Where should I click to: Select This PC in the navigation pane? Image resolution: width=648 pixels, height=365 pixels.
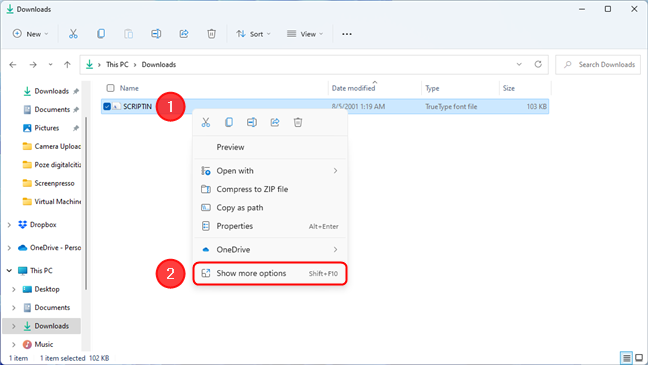[35, 271]
